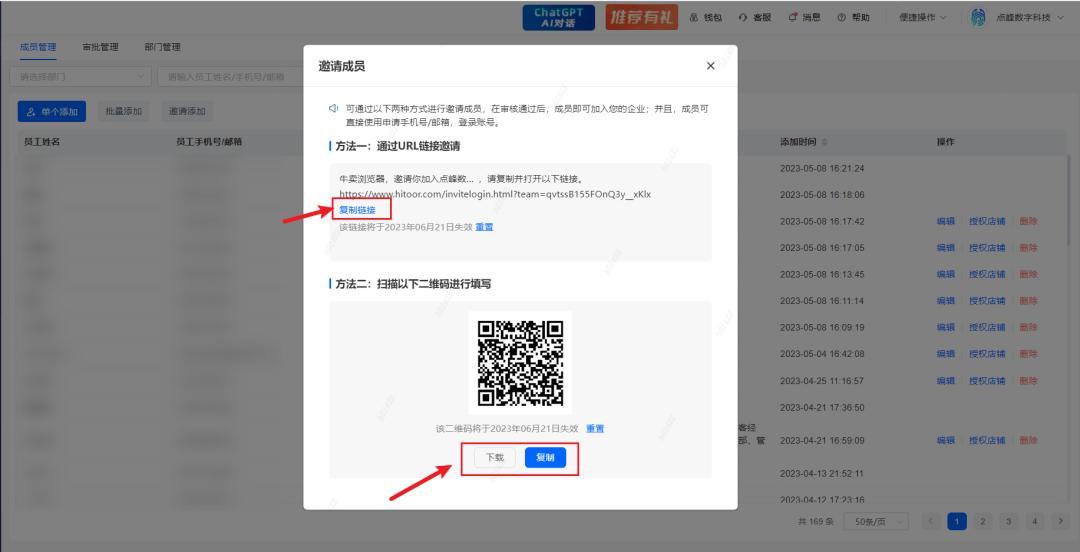Open the 推荐有礼 promotion banner
Viewport: 1080px width, 552px height.
click(642, 18)
